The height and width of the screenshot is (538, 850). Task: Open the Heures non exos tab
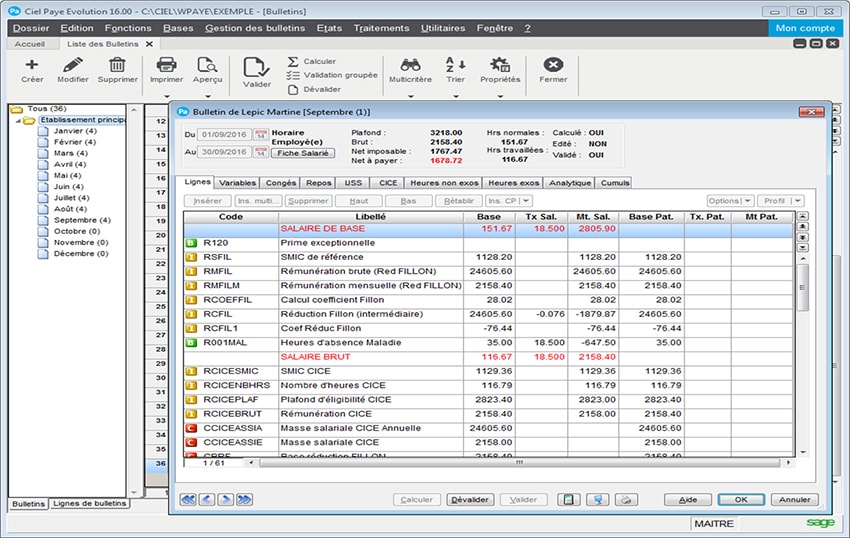click(444, 183)
